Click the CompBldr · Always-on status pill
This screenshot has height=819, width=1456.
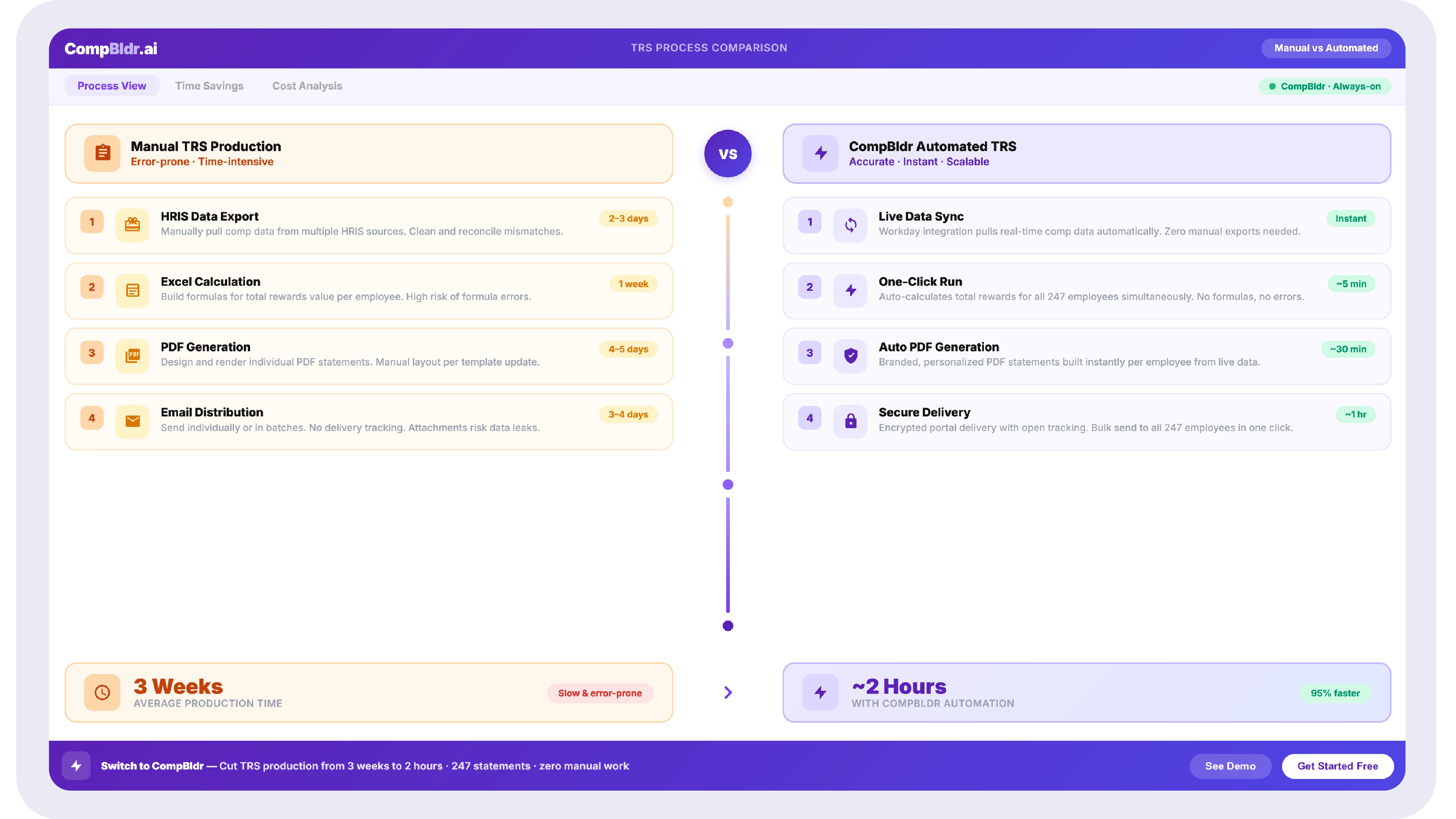pyautogui.click(x=1324, y=87)
